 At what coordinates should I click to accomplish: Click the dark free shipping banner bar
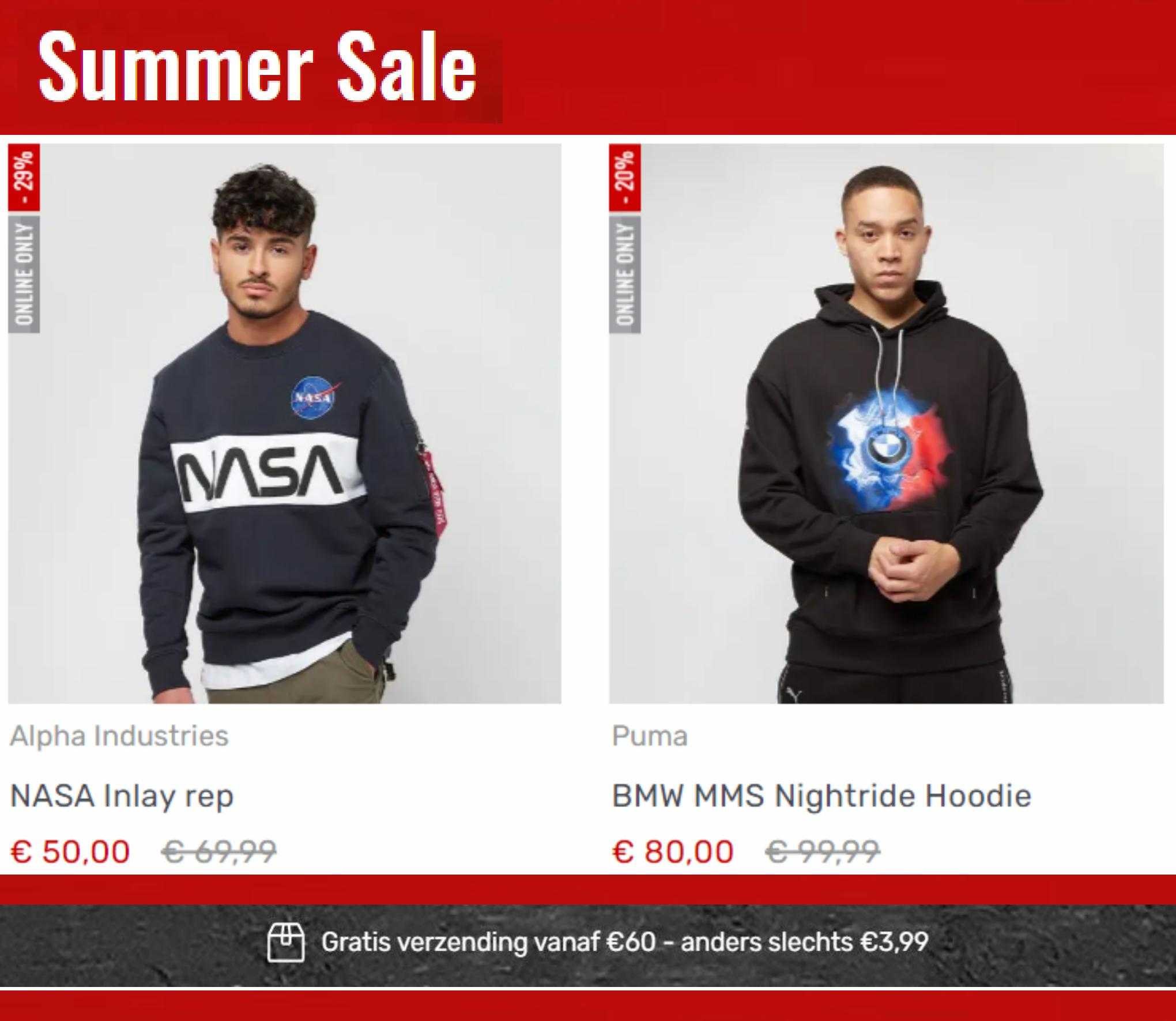click(x=588, y=945)
